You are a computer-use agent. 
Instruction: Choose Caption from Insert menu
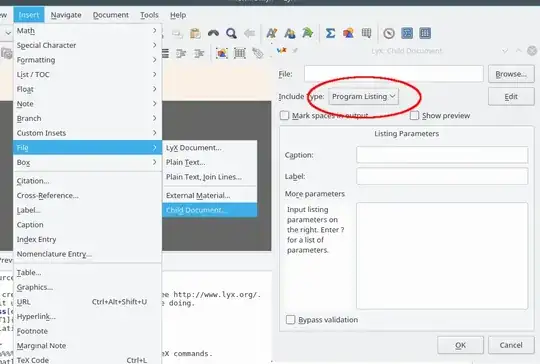click(x=87, y=225)
